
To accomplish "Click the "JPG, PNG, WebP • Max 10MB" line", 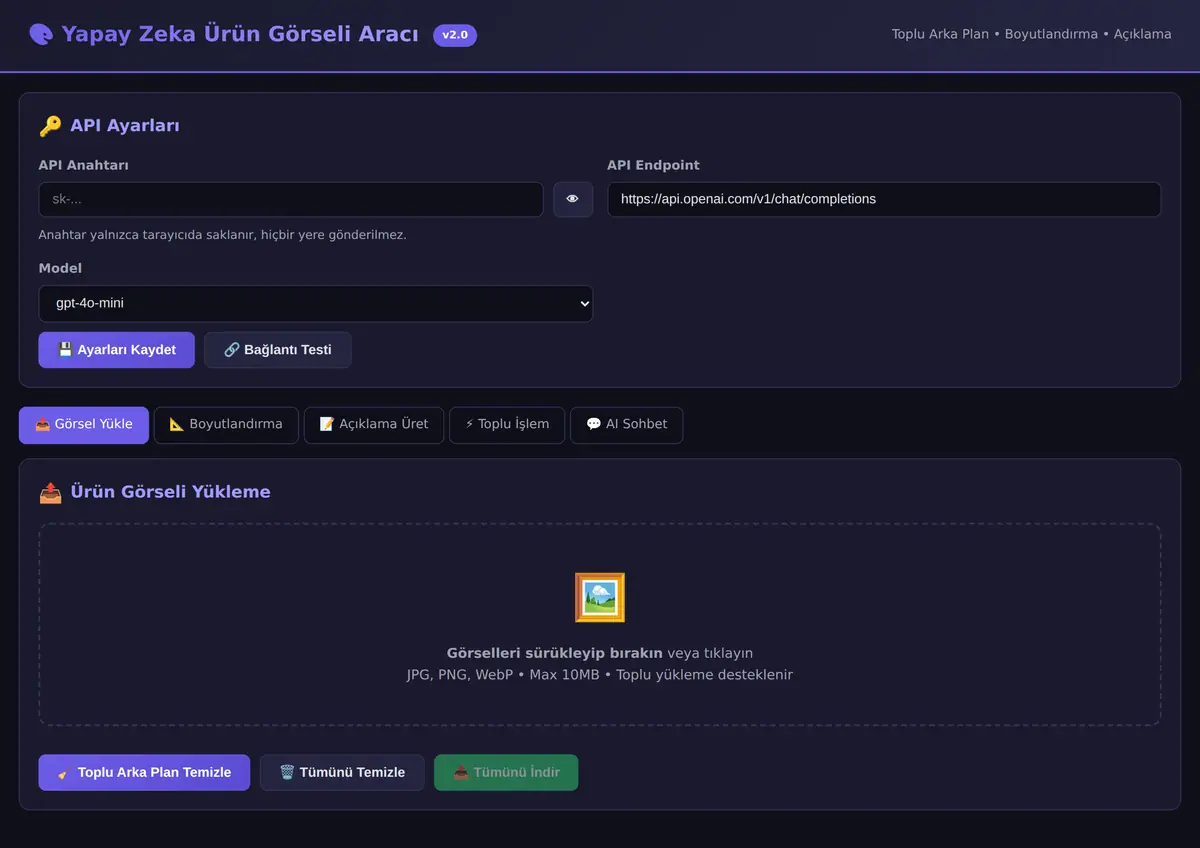I will tap(600, 675).
